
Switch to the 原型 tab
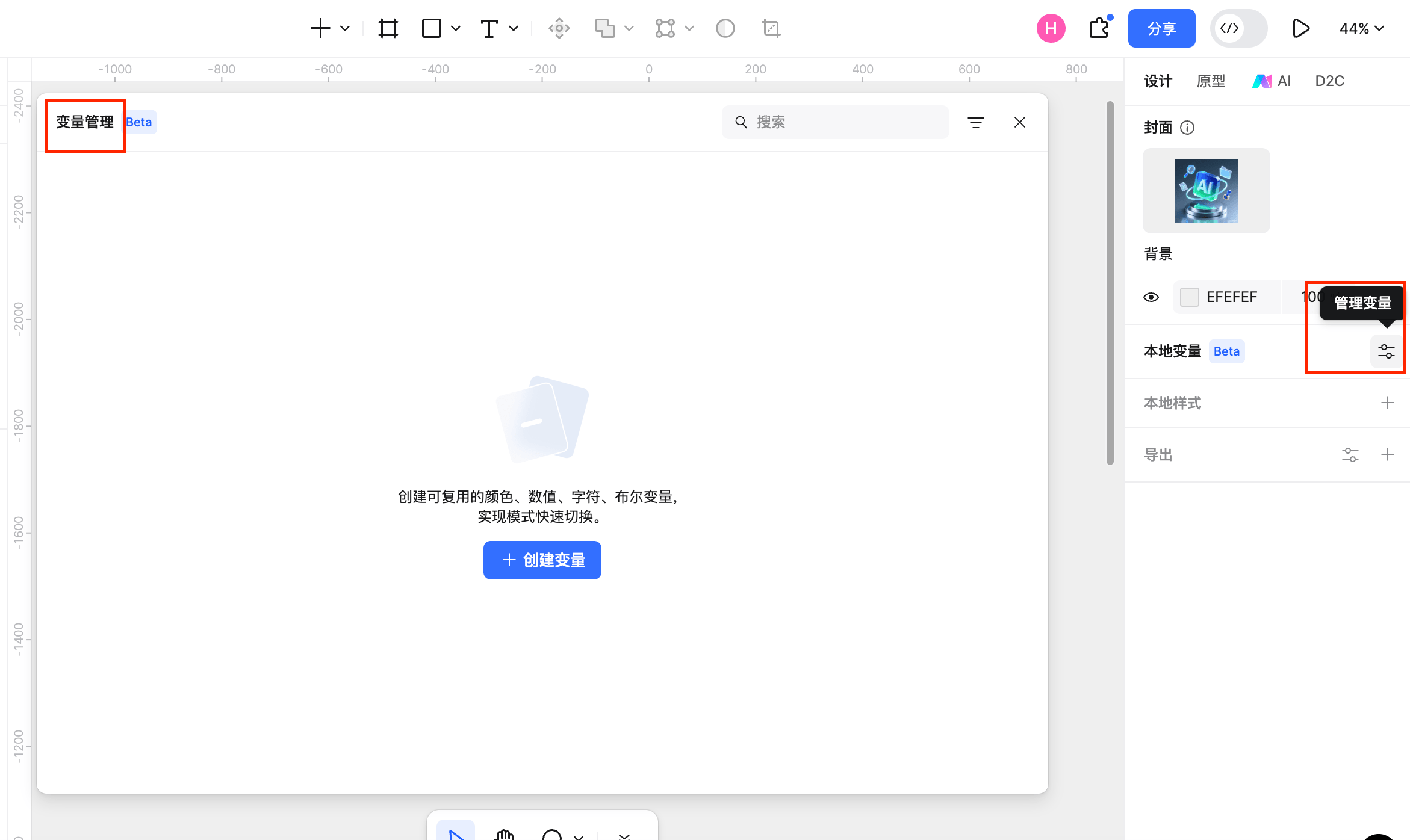(x=1211, y=81)
